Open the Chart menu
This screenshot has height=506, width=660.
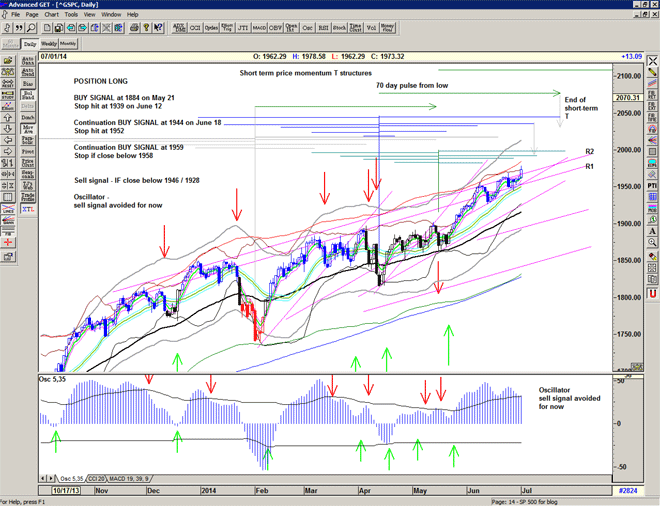point(51,15)
